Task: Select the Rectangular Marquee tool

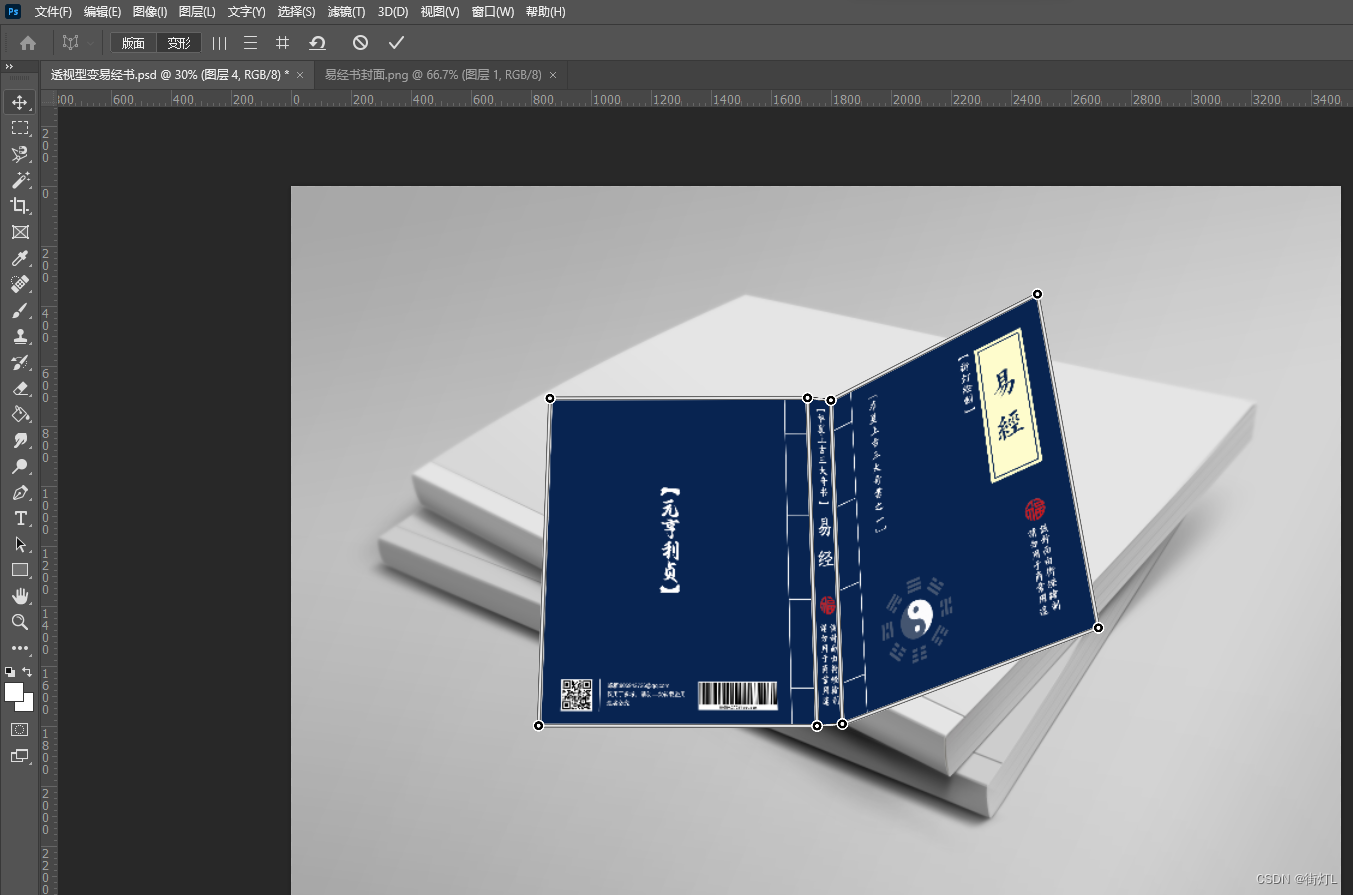Action: click(x=20, y=128)
